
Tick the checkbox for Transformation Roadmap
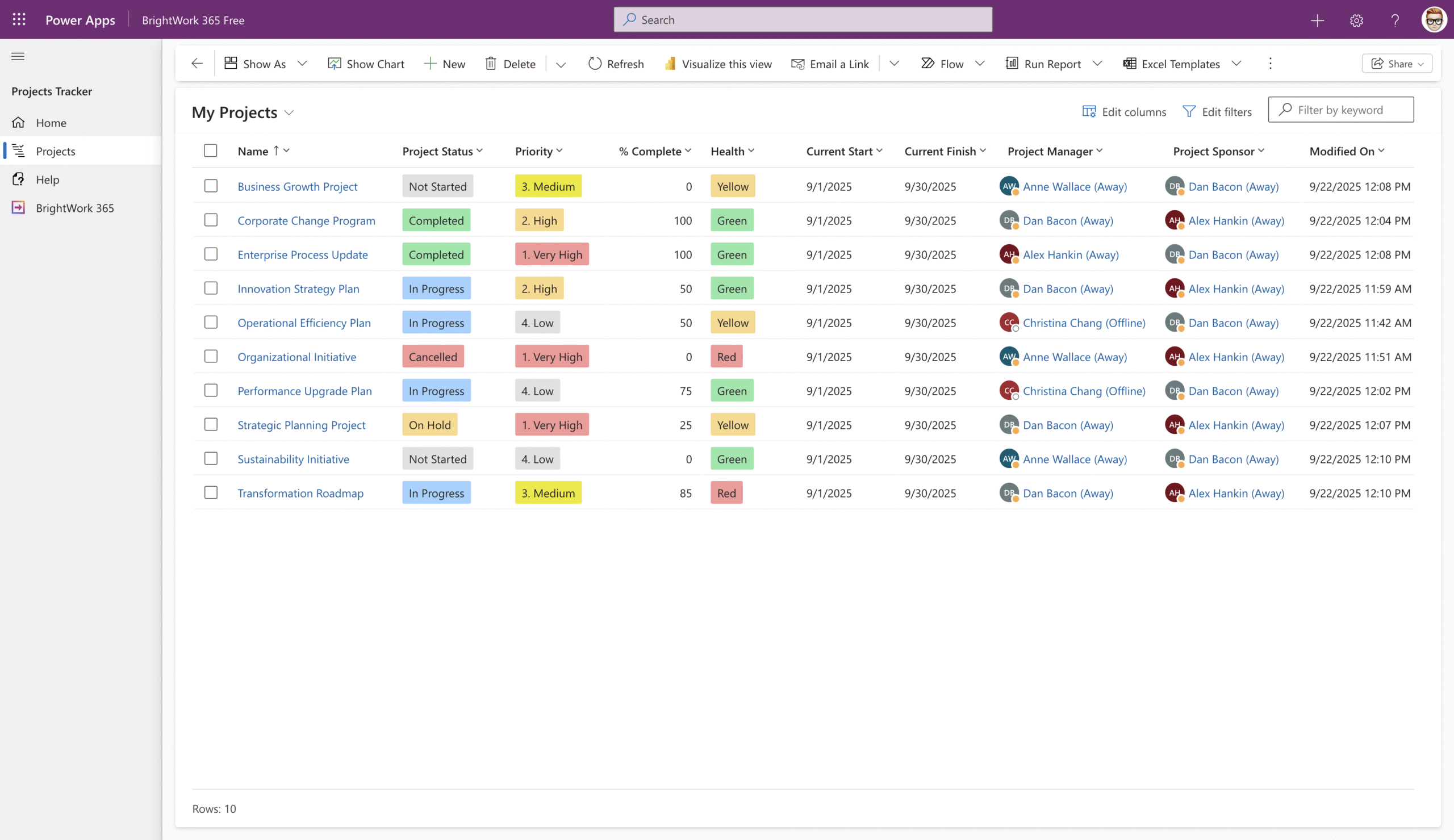[211, 492]
